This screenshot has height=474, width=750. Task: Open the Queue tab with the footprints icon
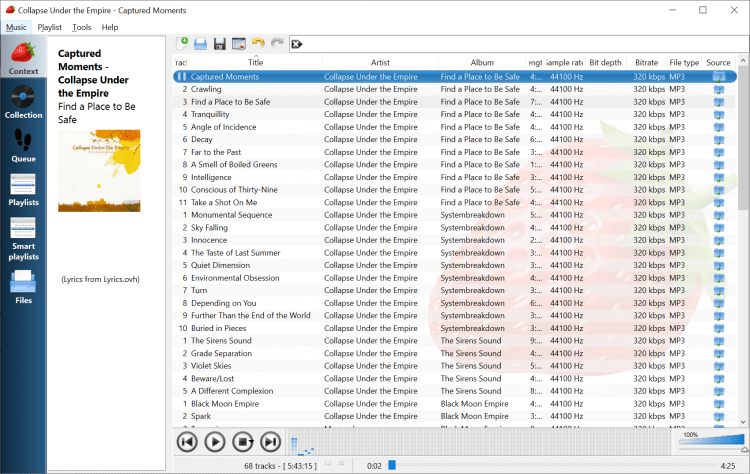23,146
